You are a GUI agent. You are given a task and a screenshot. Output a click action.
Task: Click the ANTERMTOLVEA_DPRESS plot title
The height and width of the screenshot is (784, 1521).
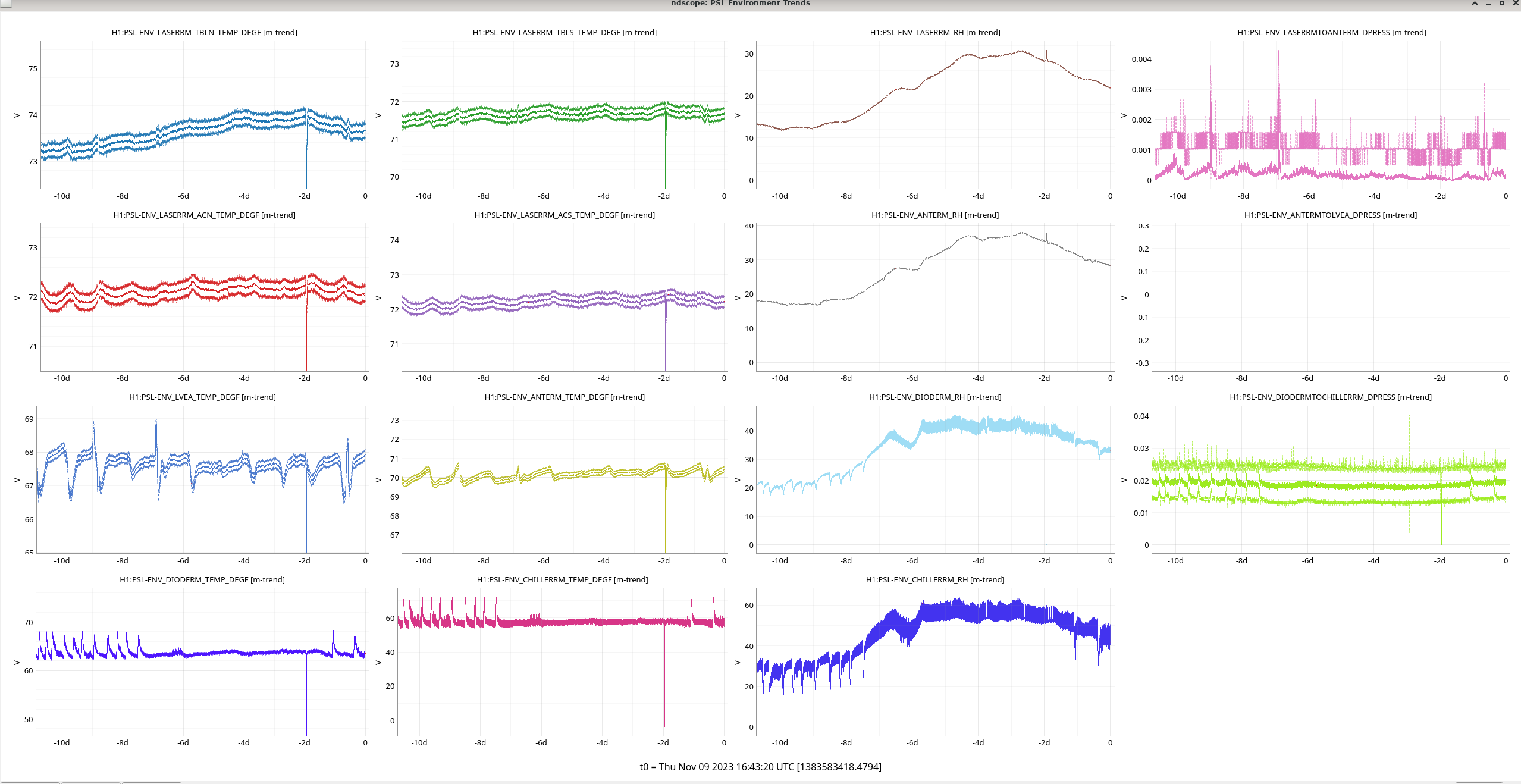pyautogui.click(x=1330, y=215)
